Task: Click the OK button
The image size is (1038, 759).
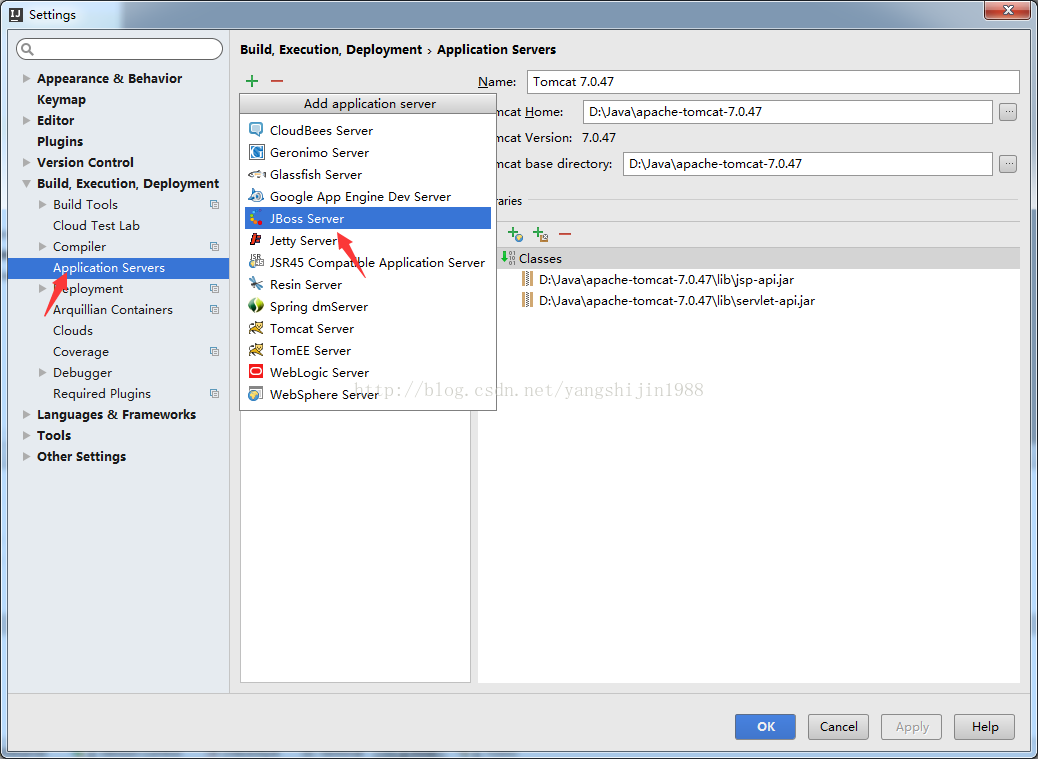Action: pos(765,727)
